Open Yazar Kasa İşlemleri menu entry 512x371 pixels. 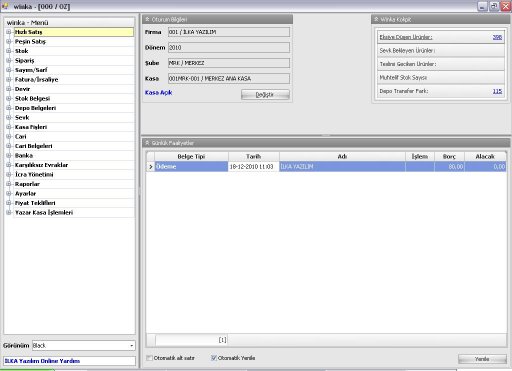(44, 213)
